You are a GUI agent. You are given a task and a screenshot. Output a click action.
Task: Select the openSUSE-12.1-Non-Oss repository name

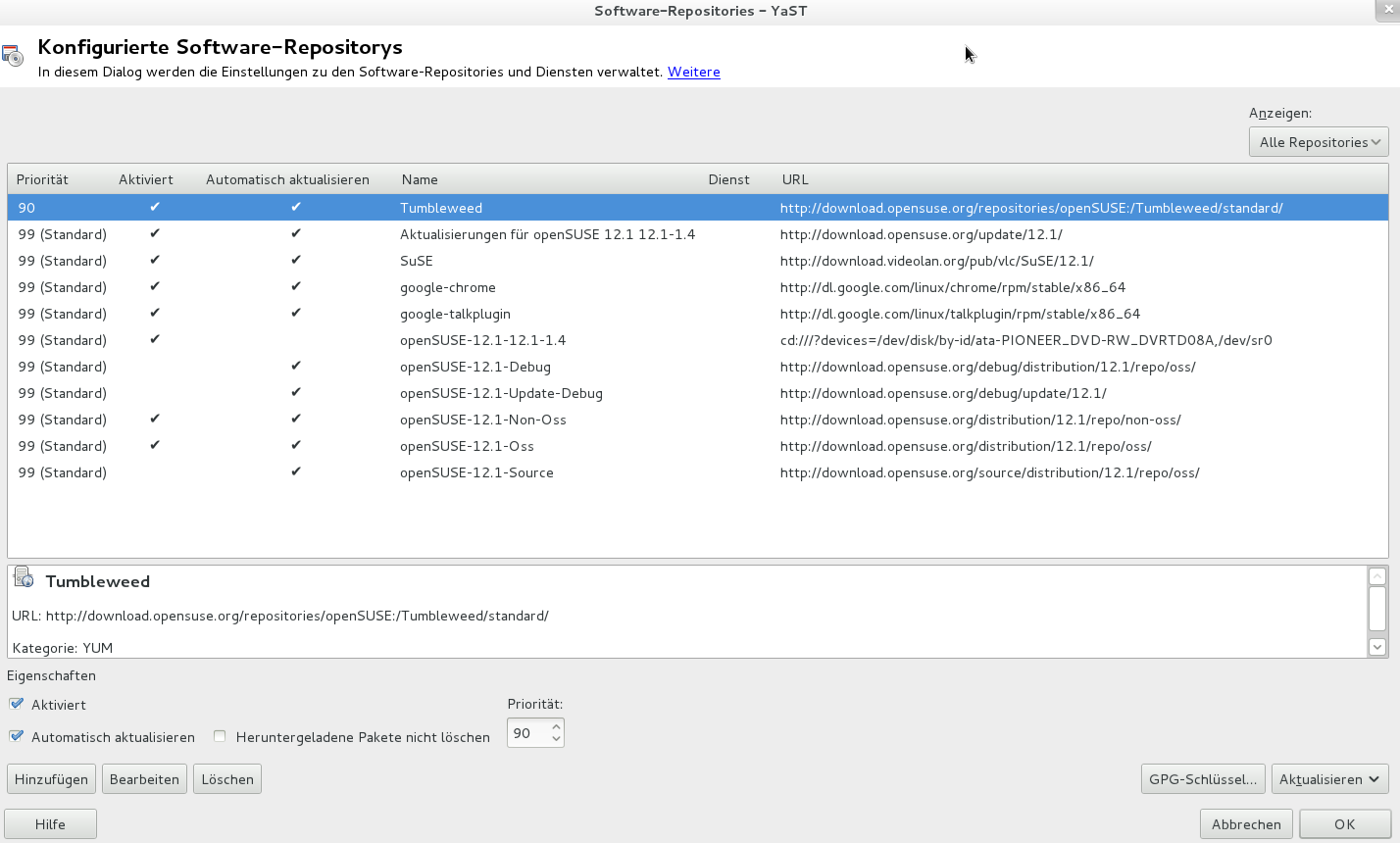pyautogui.click(x=483, y=420)
